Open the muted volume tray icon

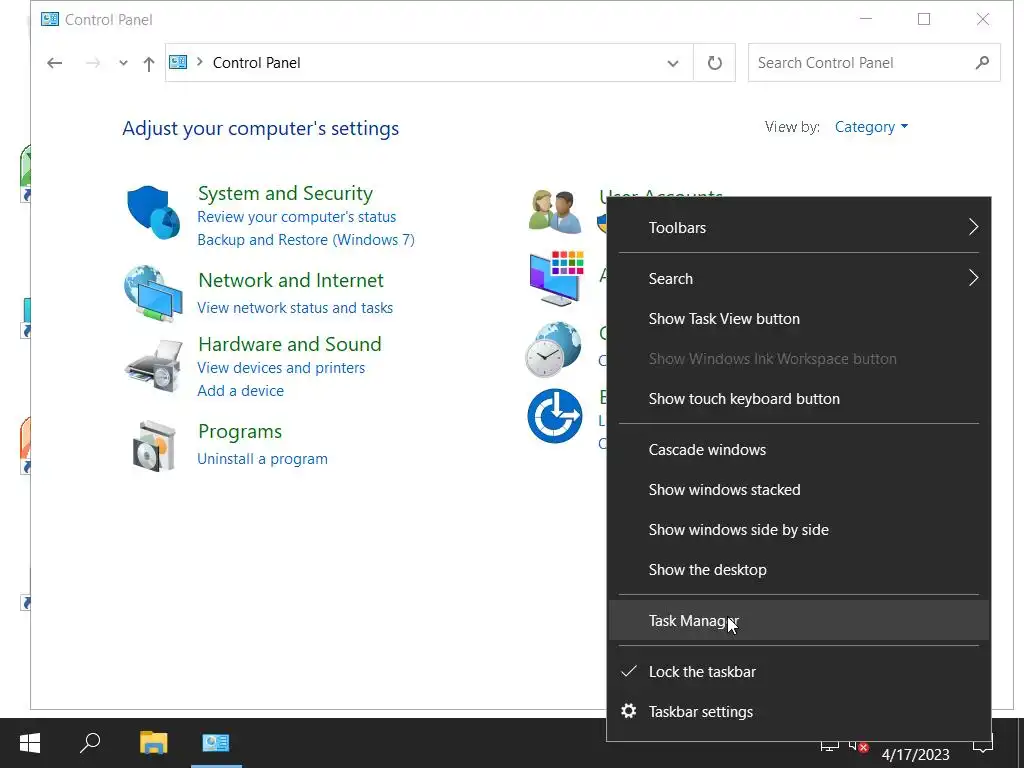(859, 746)
